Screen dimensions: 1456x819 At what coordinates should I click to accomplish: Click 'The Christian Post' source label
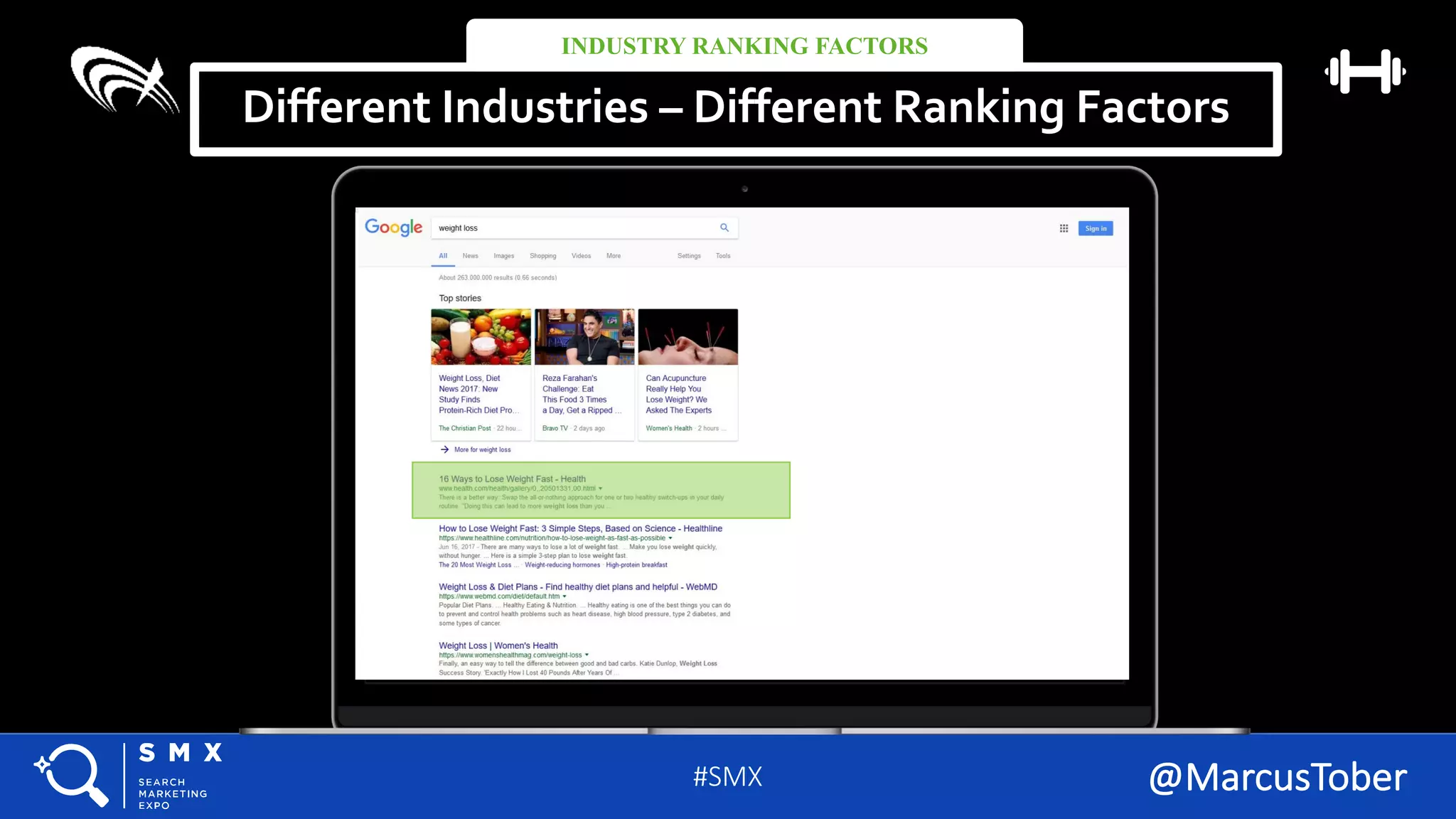[x=465, y=429]
